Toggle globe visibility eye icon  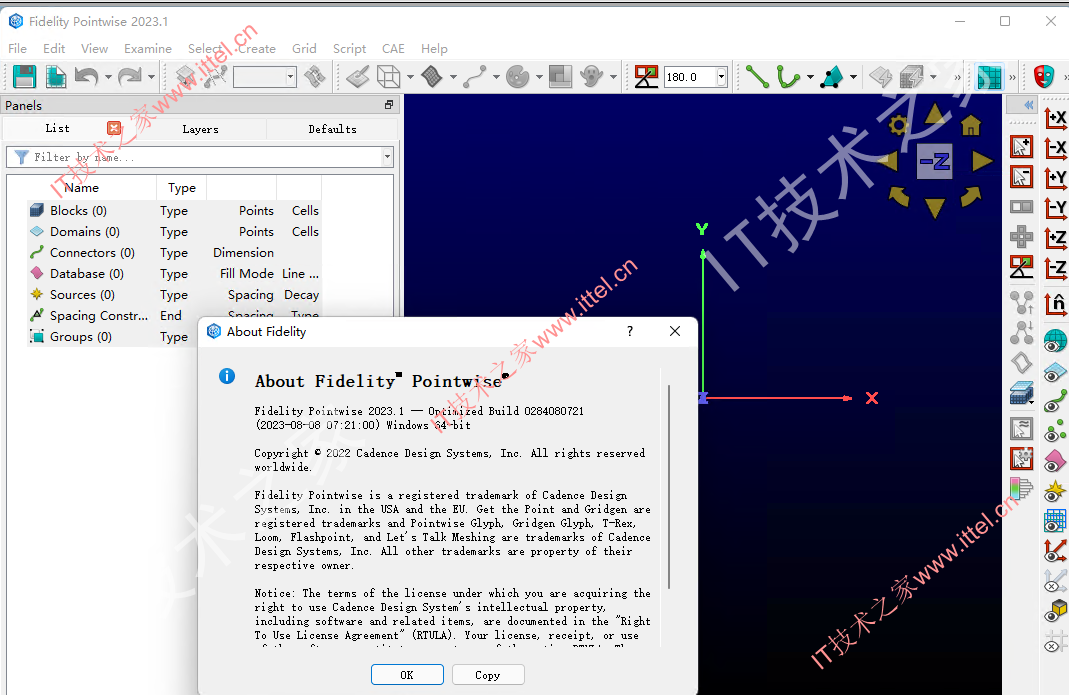[x=1055, y=340]
